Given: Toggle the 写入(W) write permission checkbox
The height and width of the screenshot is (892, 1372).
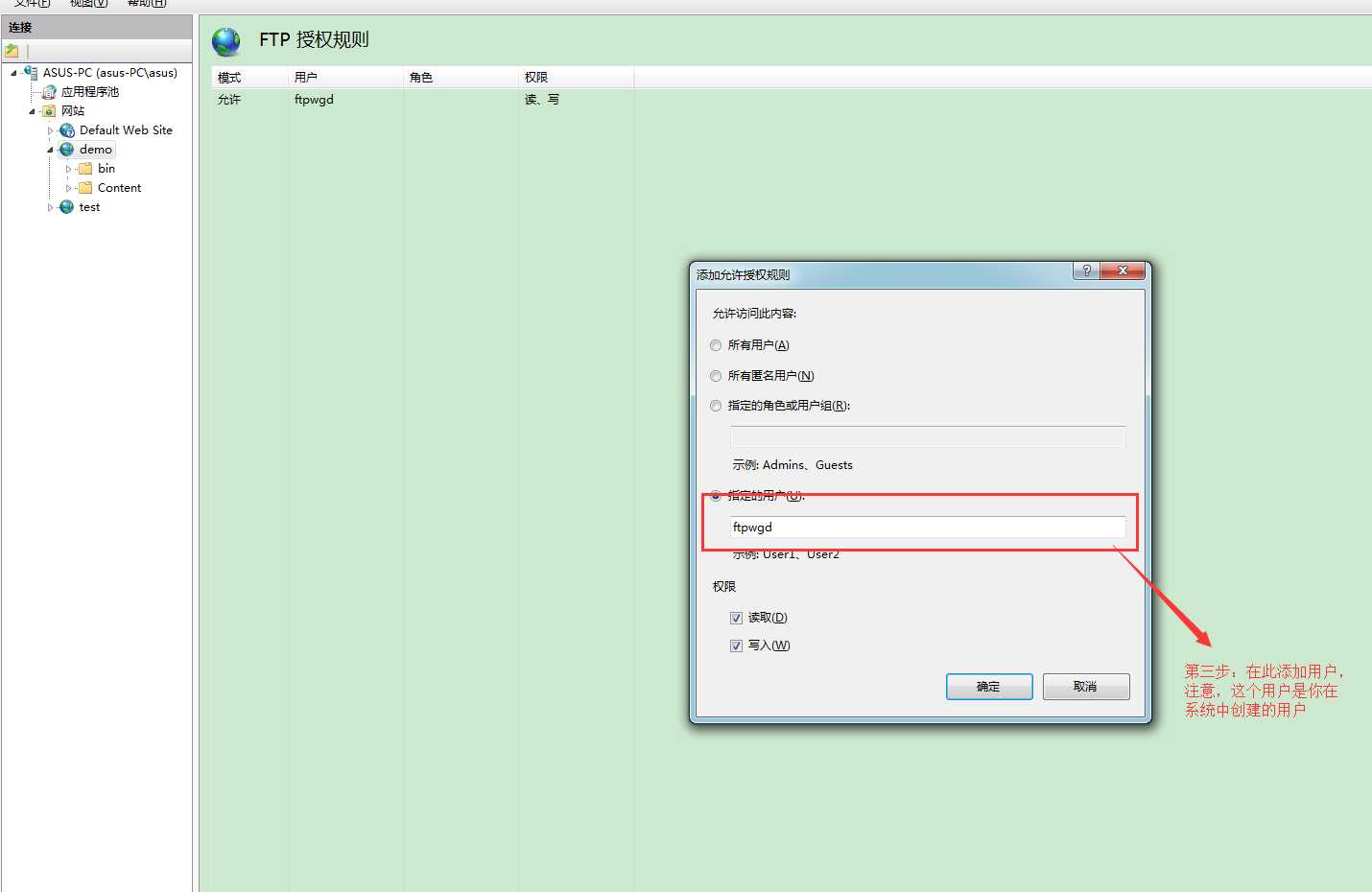Looking at the screenshot, I should coord(736,646).
